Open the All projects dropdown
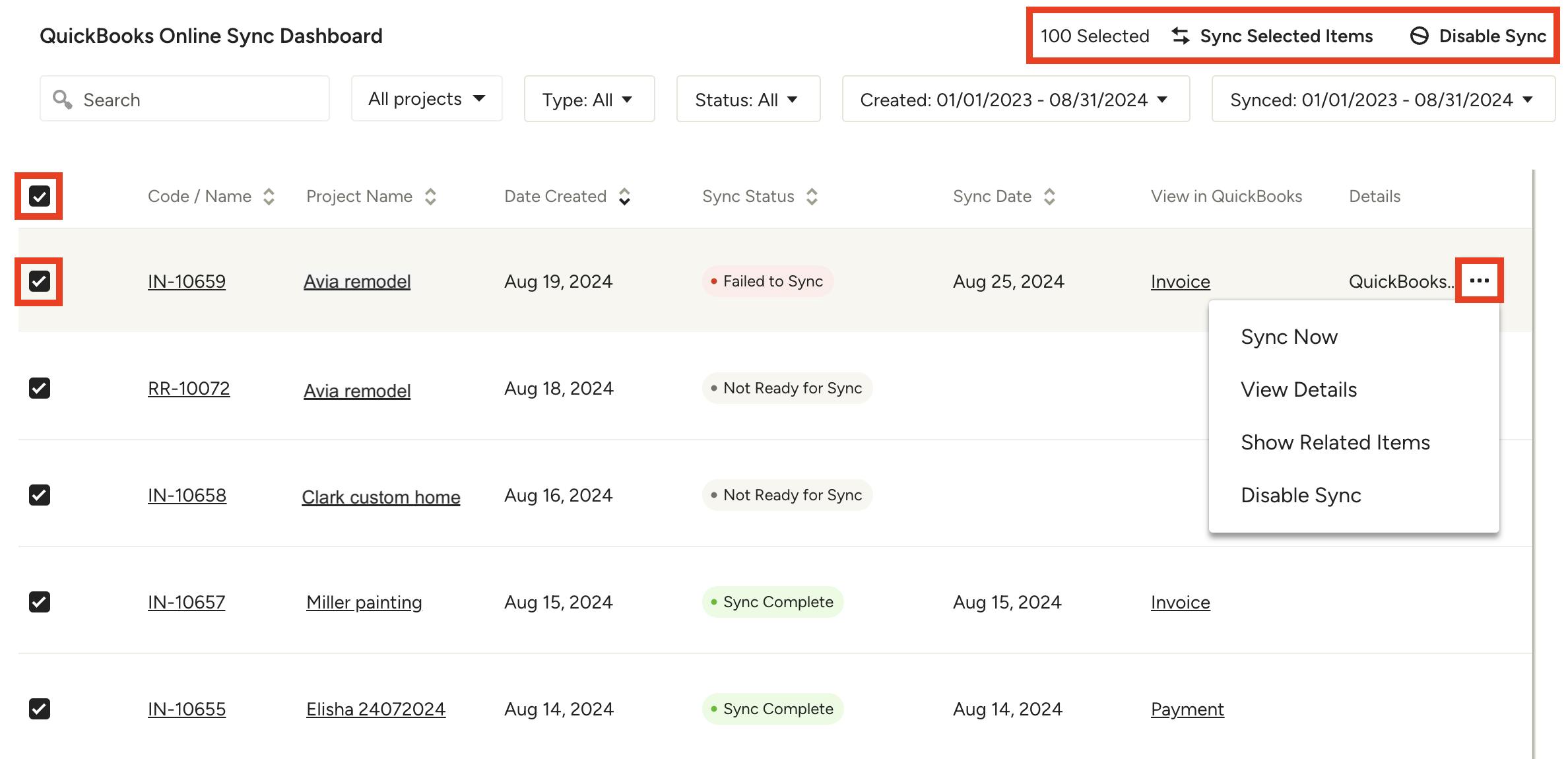1568x759 pixels. tap(427, 98)
